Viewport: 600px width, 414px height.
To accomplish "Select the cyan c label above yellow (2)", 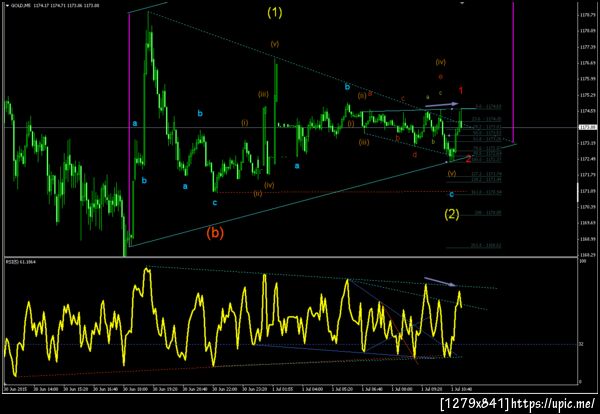I will pos(452,194).
